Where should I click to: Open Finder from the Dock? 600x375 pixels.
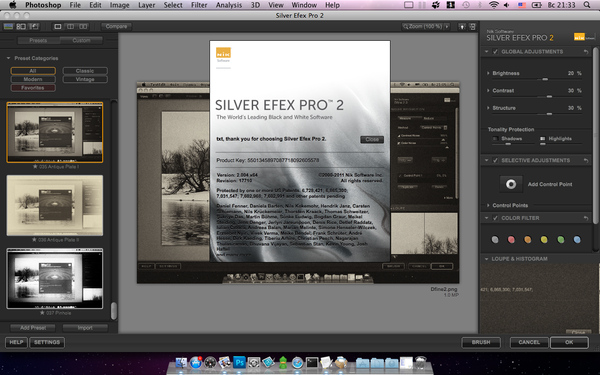(181, 362)
